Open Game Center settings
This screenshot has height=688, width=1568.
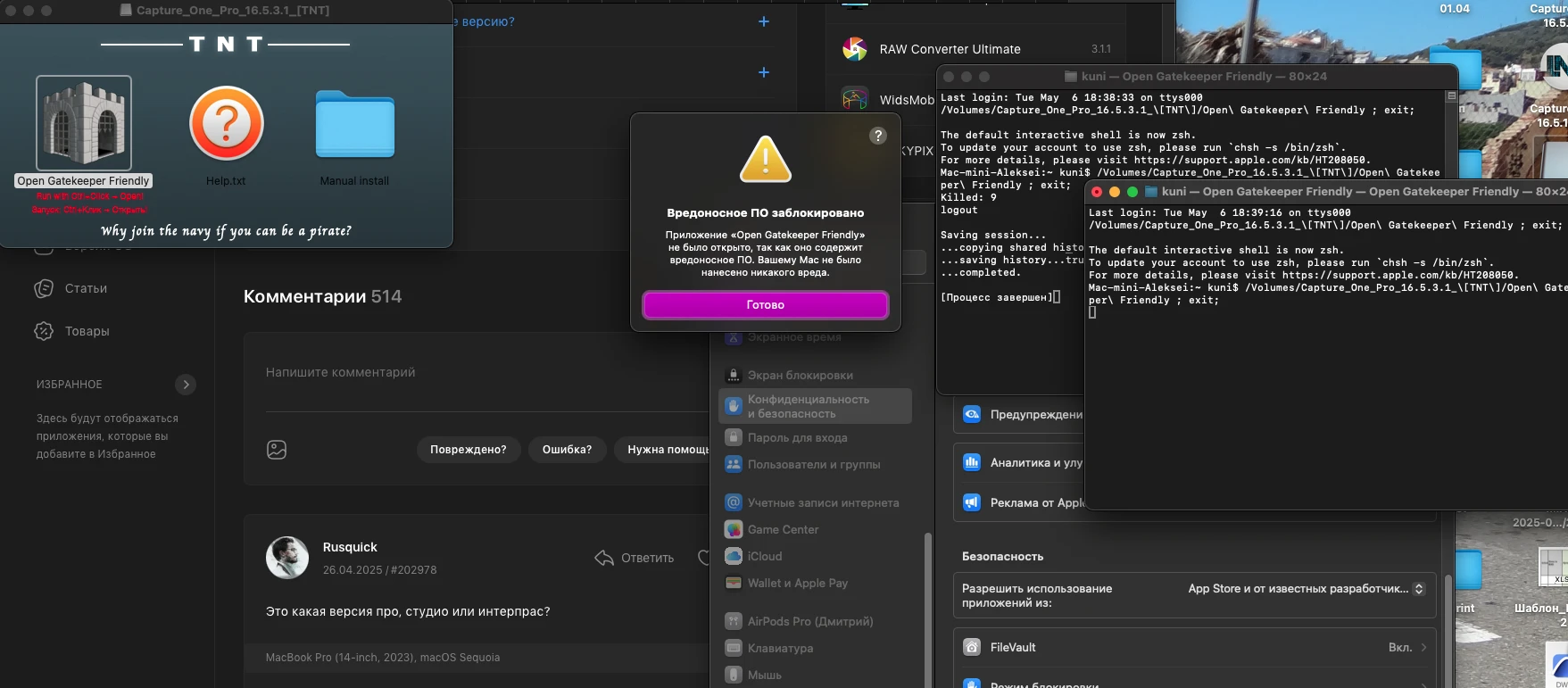[815, 530]
